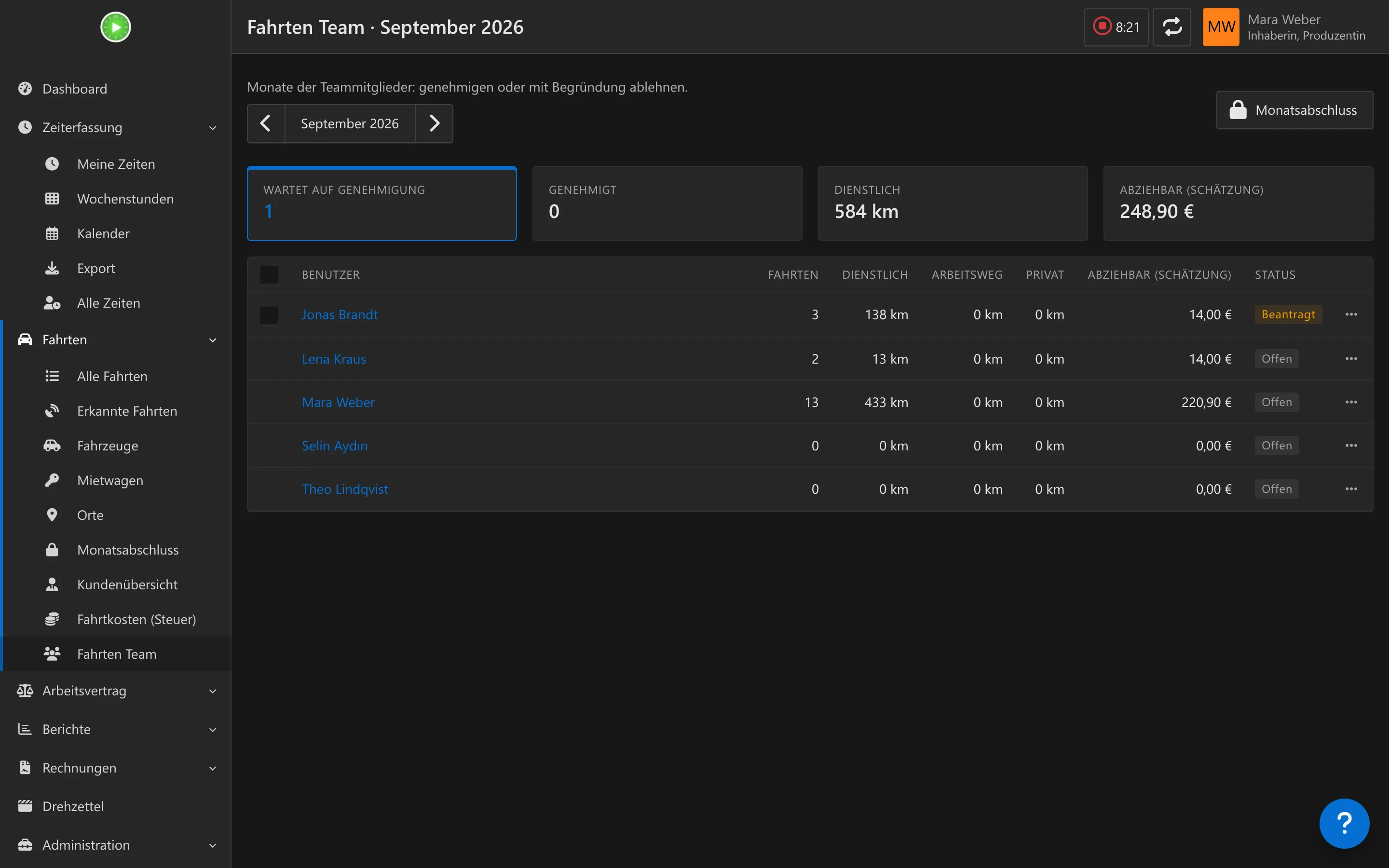Image resolution: width=1389 pixels, height=868 pixels.
Task: Toggle the select-all checkbox in table header
Action: [269, 275]
